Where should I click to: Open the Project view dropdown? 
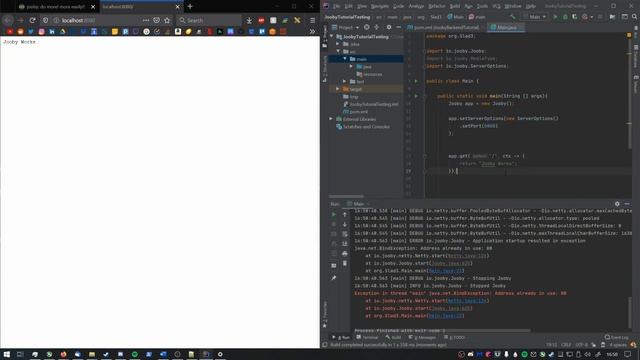point(345,27)
